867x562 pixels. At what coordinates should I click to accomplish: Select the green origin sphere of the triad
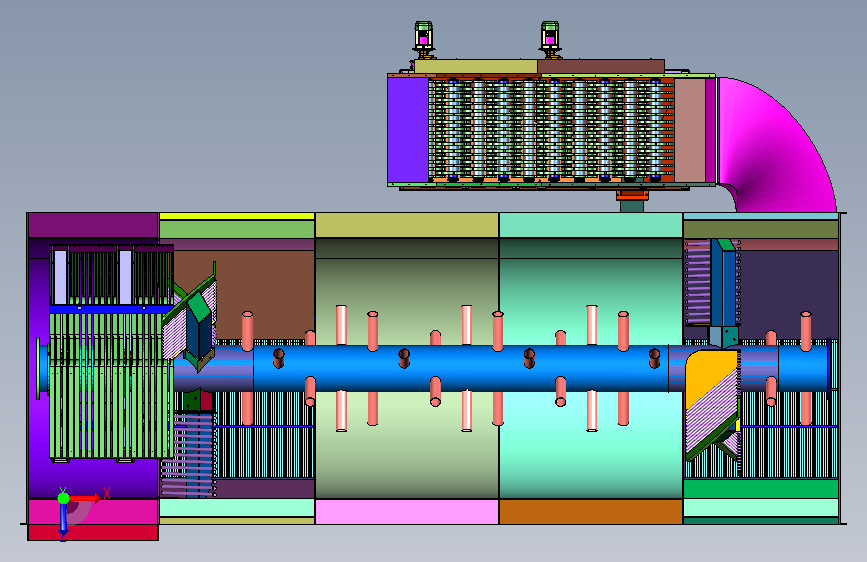pos(64,498)
